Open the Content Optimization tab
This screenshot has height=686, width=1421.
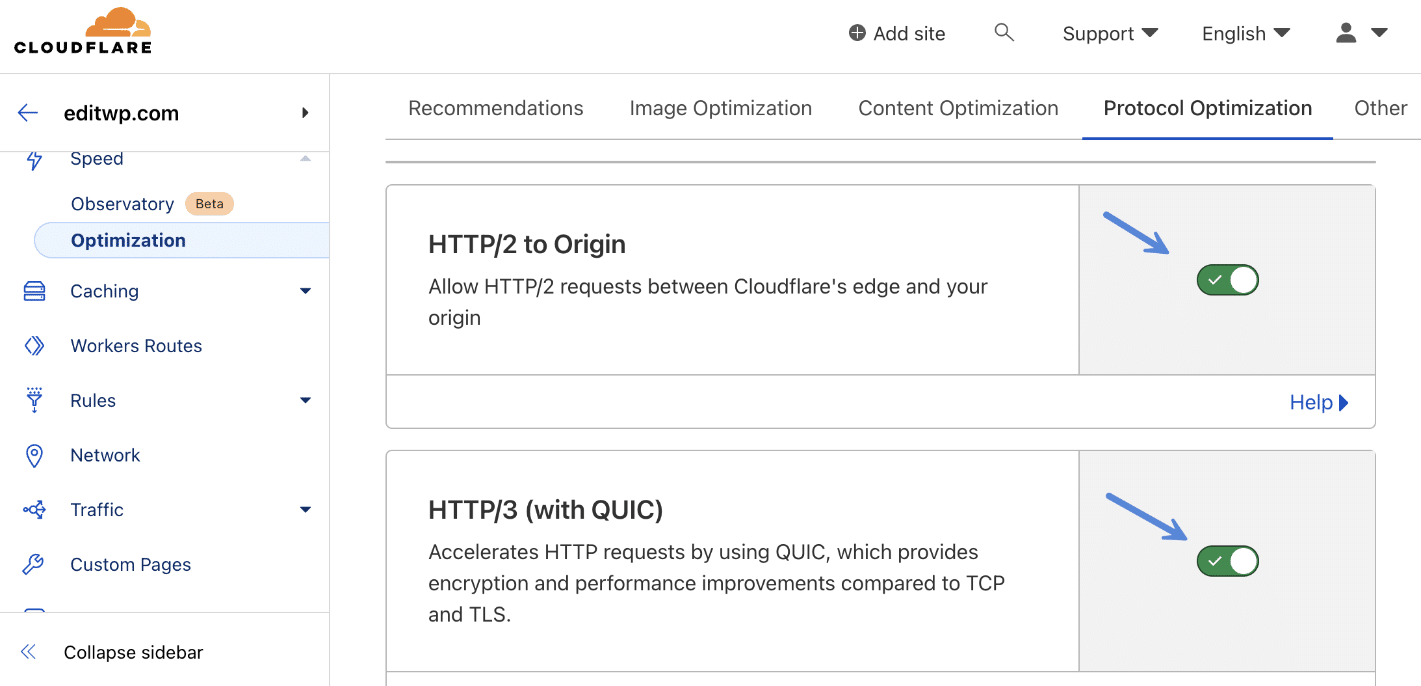coord(957,108)
